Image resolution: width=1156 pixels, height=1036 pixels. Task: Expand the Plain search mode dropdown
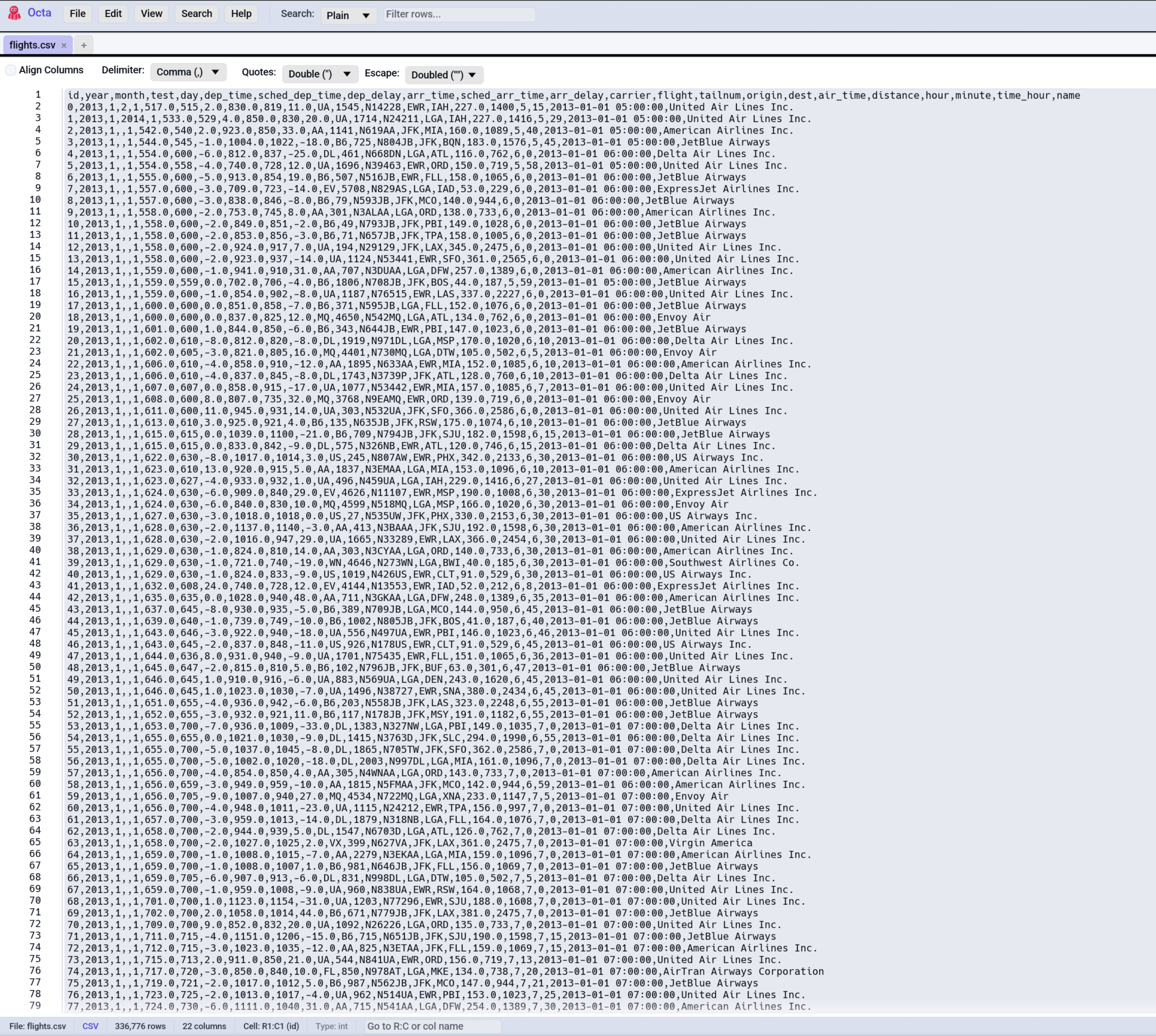tap(348, 15)
